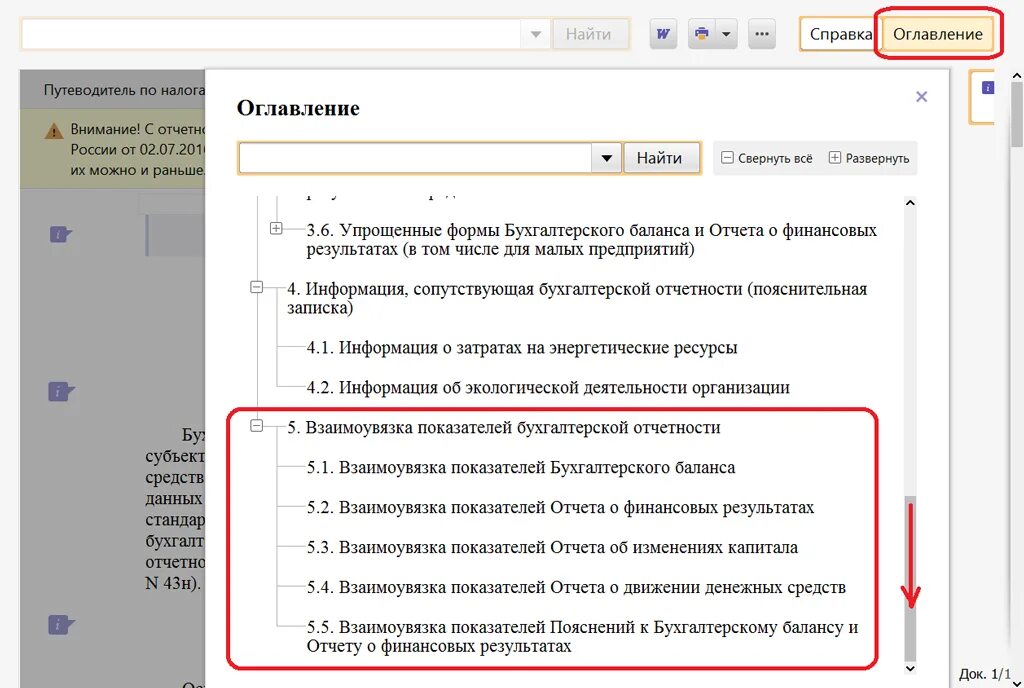Open top search history dropdown

point(536,34)
